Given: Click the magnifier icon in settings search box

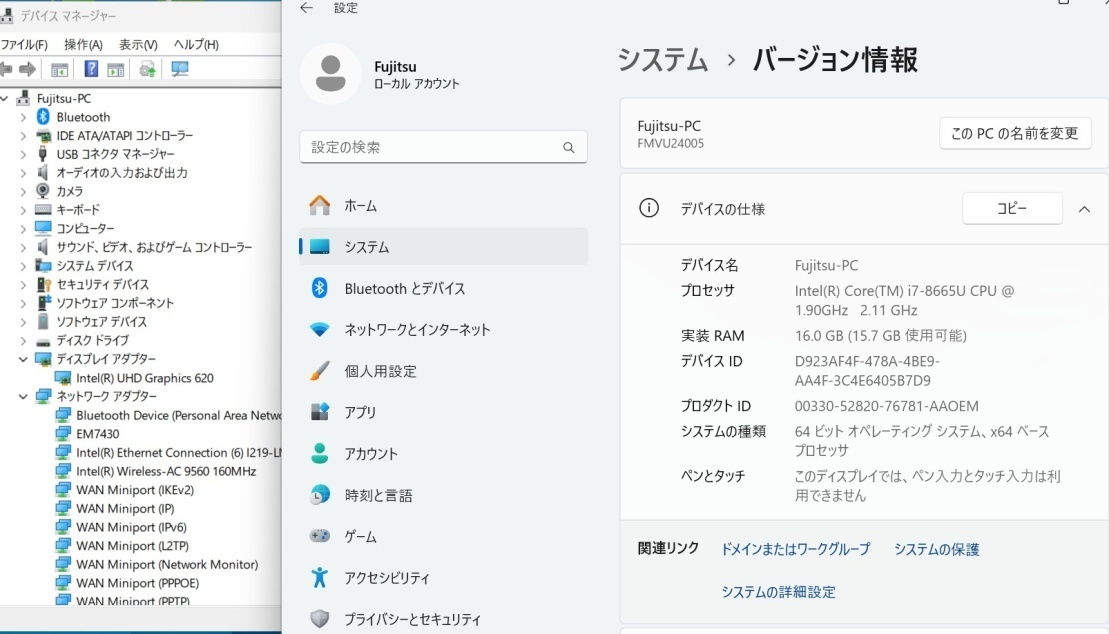Looking at the screenshot, I should pyautogui.click(x=569, y=147).
